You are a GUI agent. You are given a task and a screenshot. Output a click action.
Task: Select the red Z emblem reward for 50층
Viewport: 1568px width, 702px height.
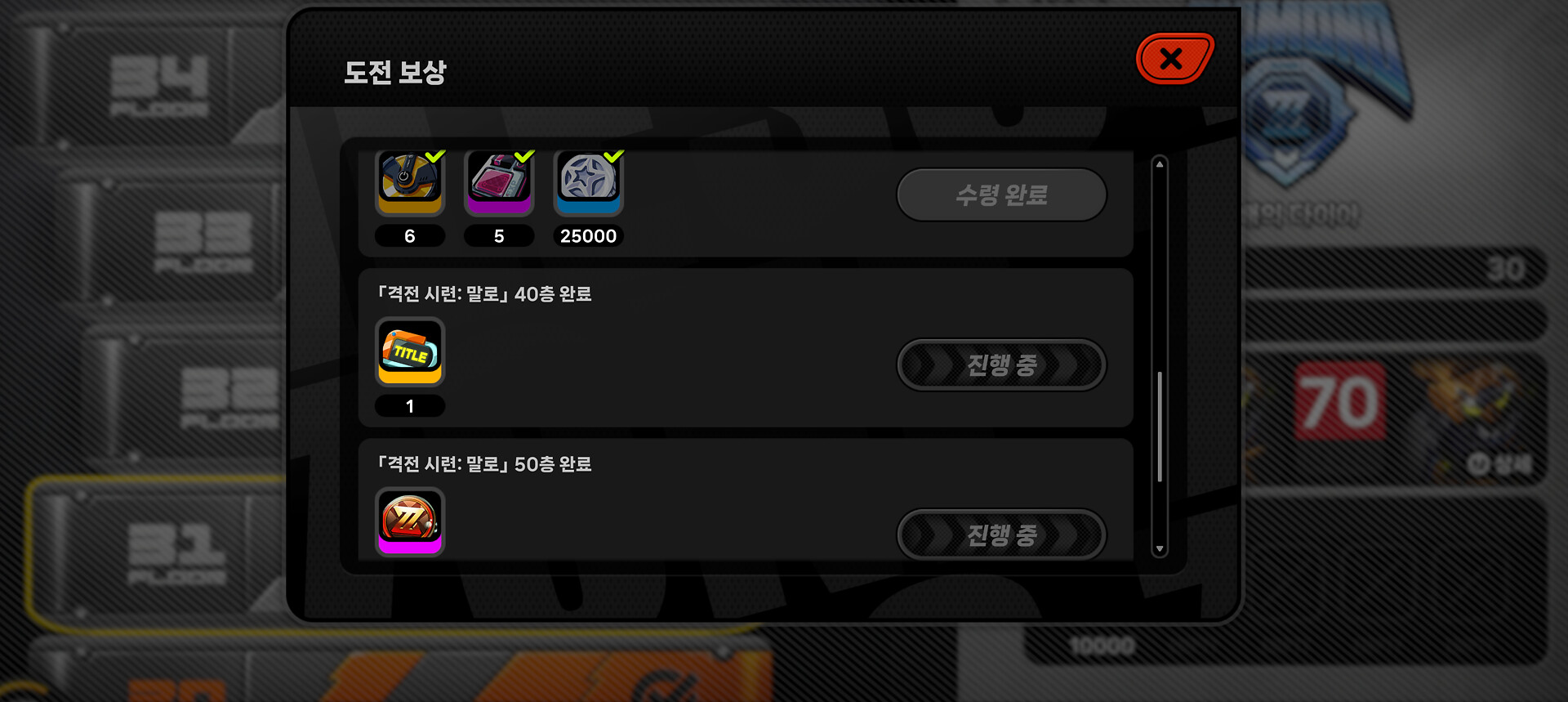tap(410, 521)
